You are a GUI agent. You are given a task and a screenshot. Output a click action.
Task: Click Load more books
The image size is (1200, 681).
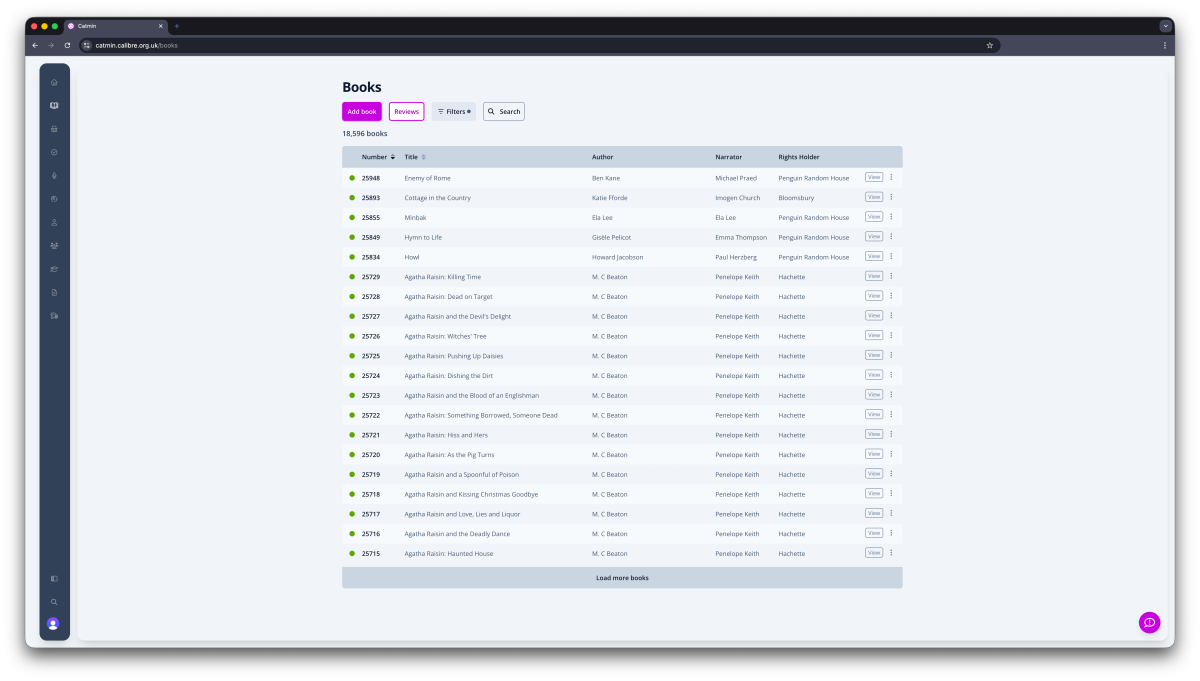622,578
